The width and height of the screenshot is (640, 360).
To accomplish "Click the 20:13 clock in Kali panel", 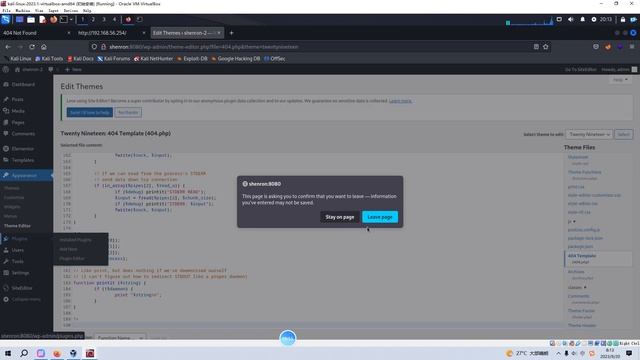I will coord(606,19).
